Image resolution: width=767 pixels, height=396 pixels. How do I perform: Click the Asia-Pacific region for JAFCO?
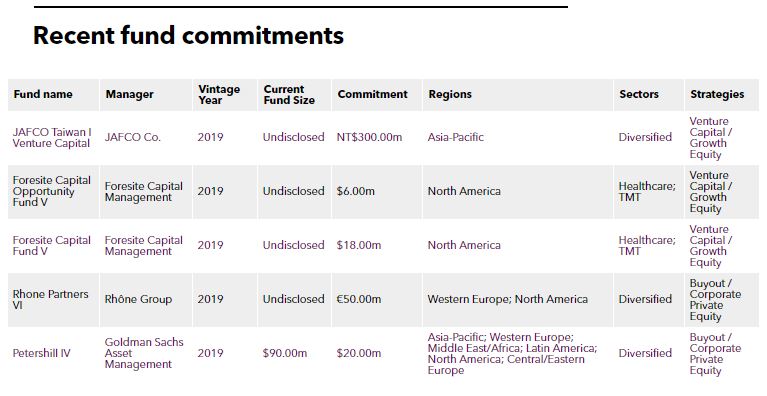click(x=455, y=137)
